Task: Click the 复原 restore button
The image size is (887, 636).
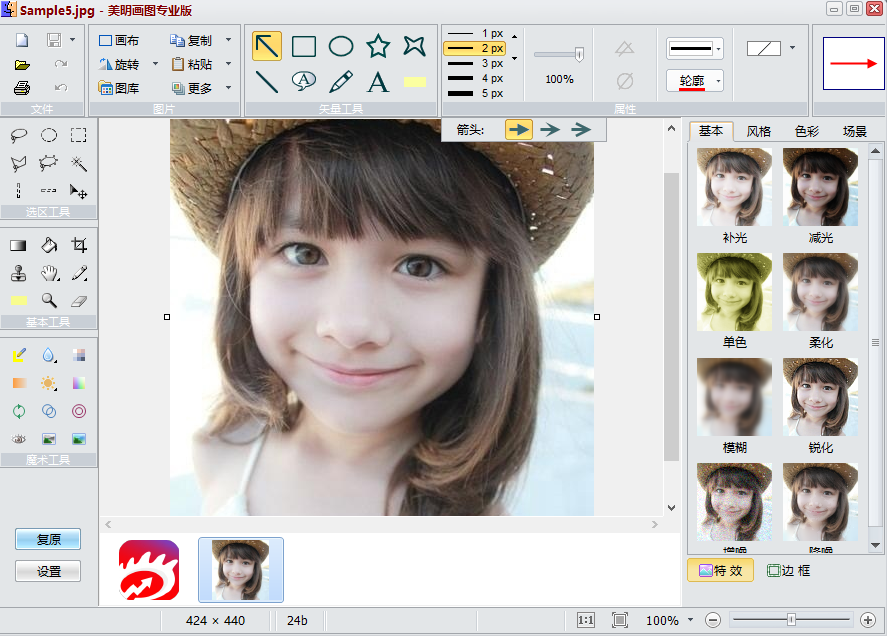Action: (48, 539)
